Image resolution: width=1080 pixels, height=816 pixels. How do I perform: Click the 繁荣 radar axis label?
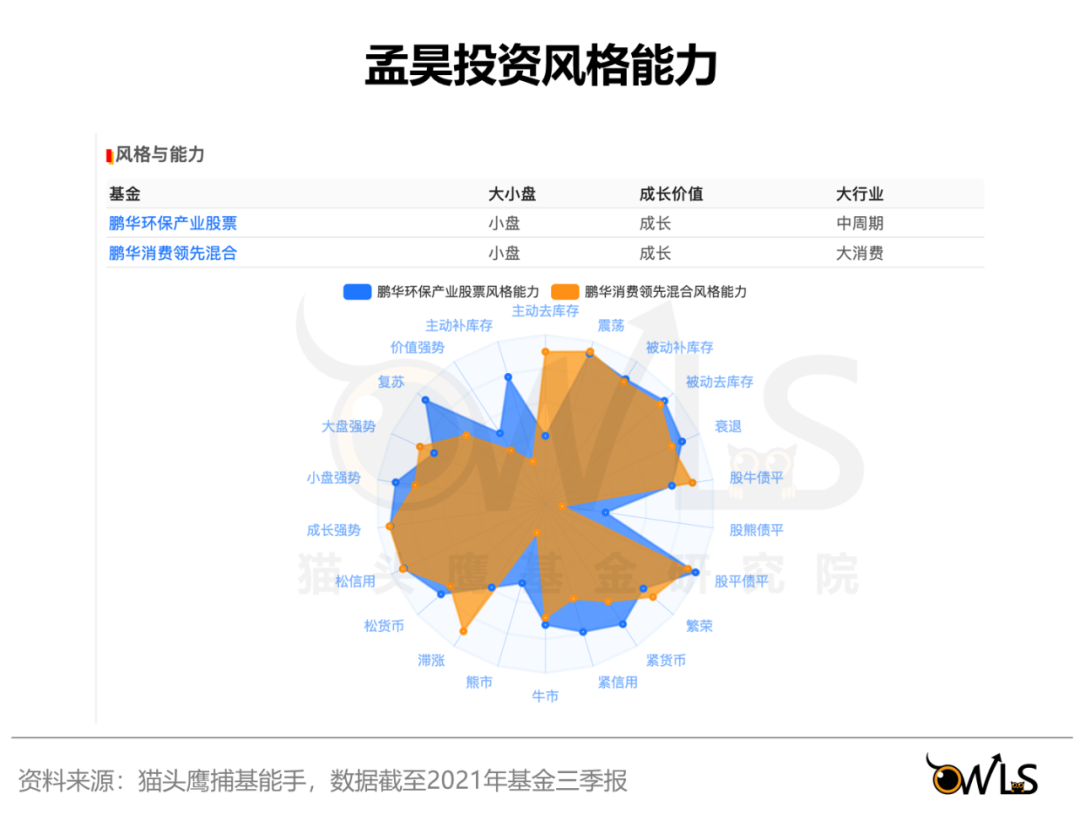[x=699, y=626]
